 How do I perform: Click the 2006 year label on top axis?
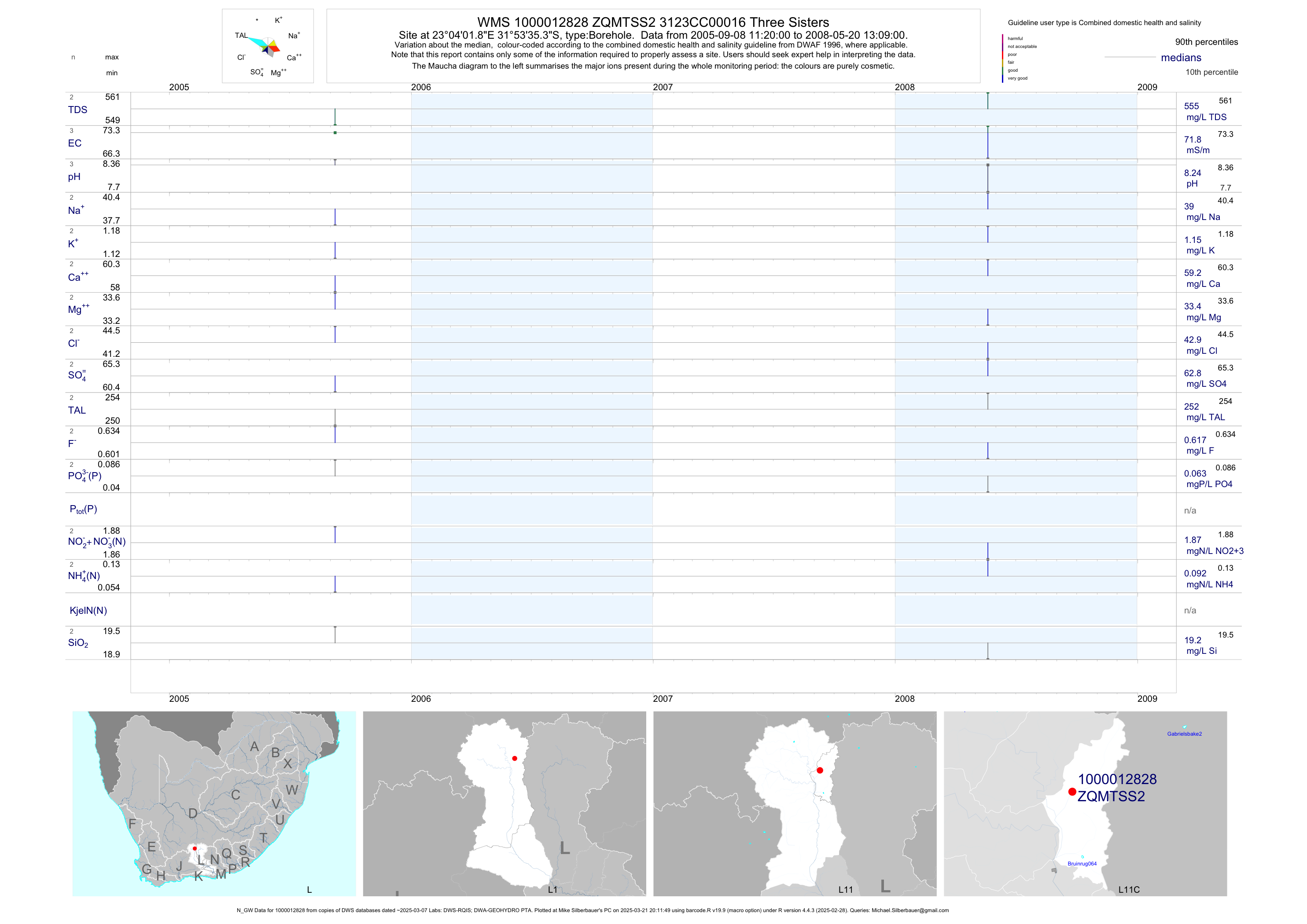point(421,87)
